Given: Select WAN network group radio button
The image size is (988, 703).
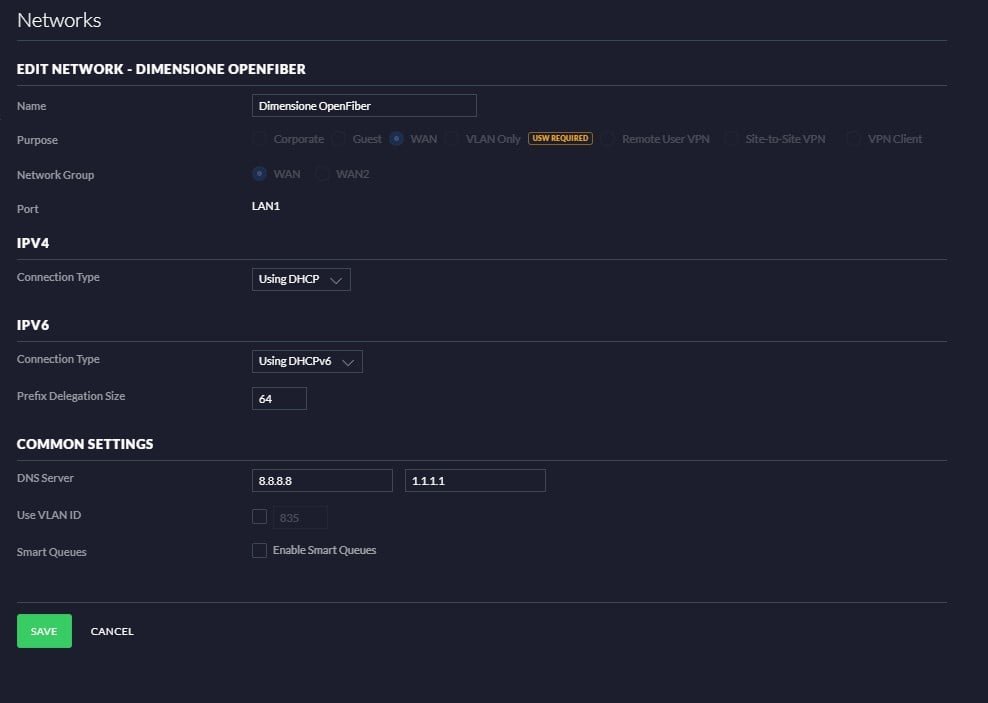Looking at the screenshot, I should [260, 174].
